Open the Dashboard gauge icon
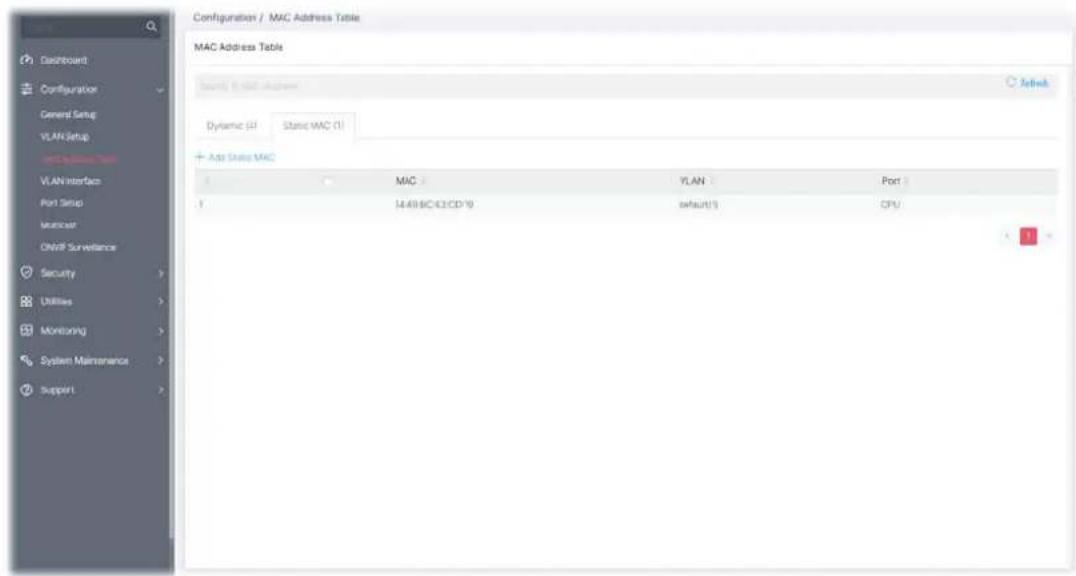 point(27,60)
